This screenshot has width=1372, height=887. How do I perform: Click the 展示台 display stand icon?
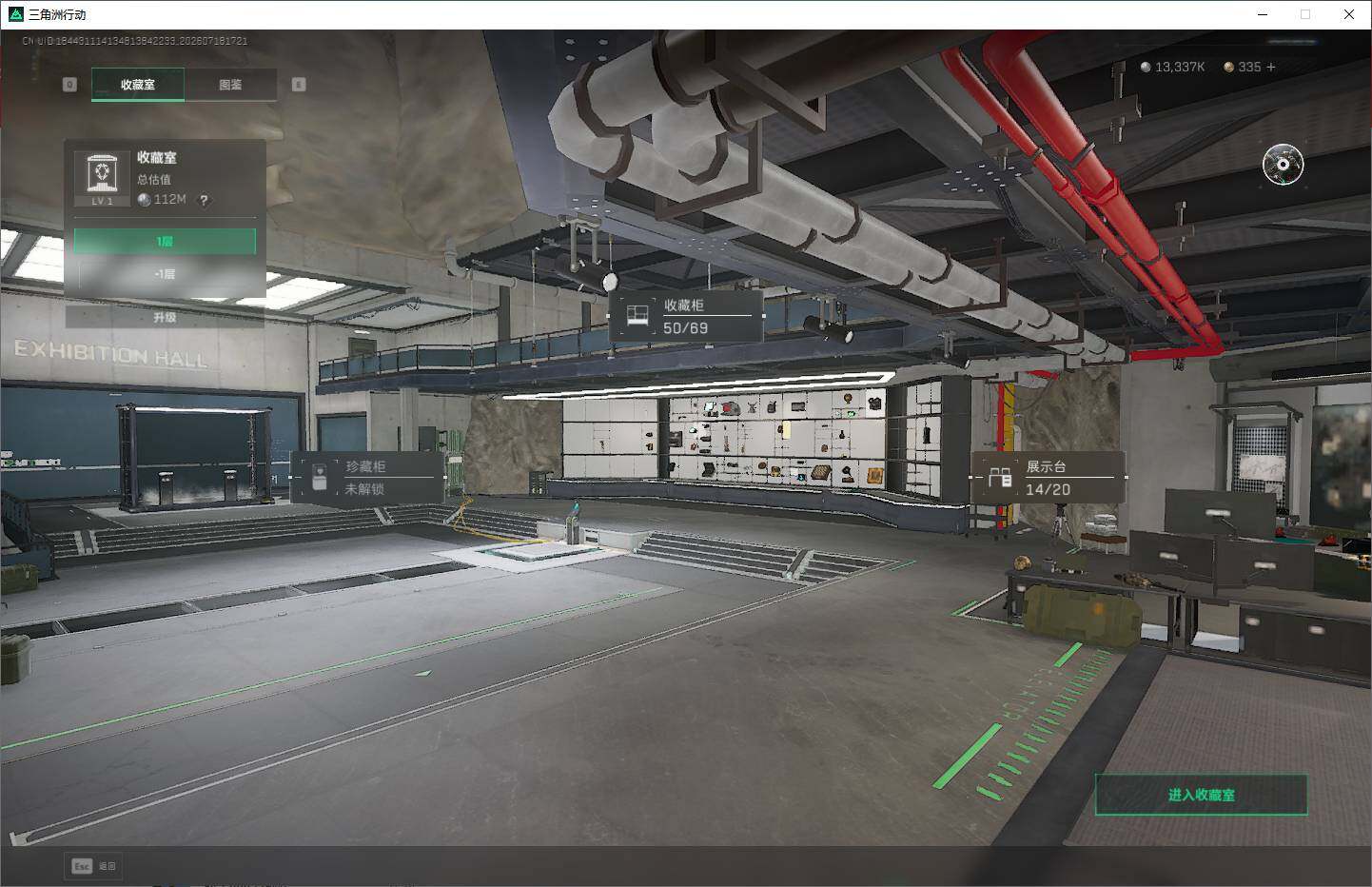coord(999,477)
